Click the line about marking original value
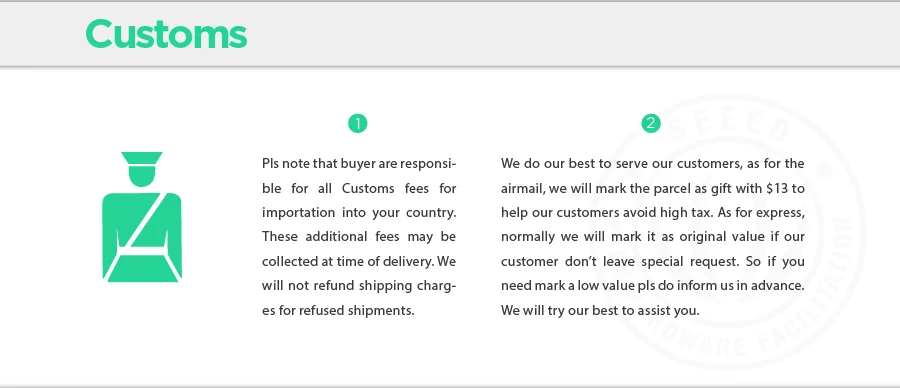900x388 pixels. coord(653,237)
